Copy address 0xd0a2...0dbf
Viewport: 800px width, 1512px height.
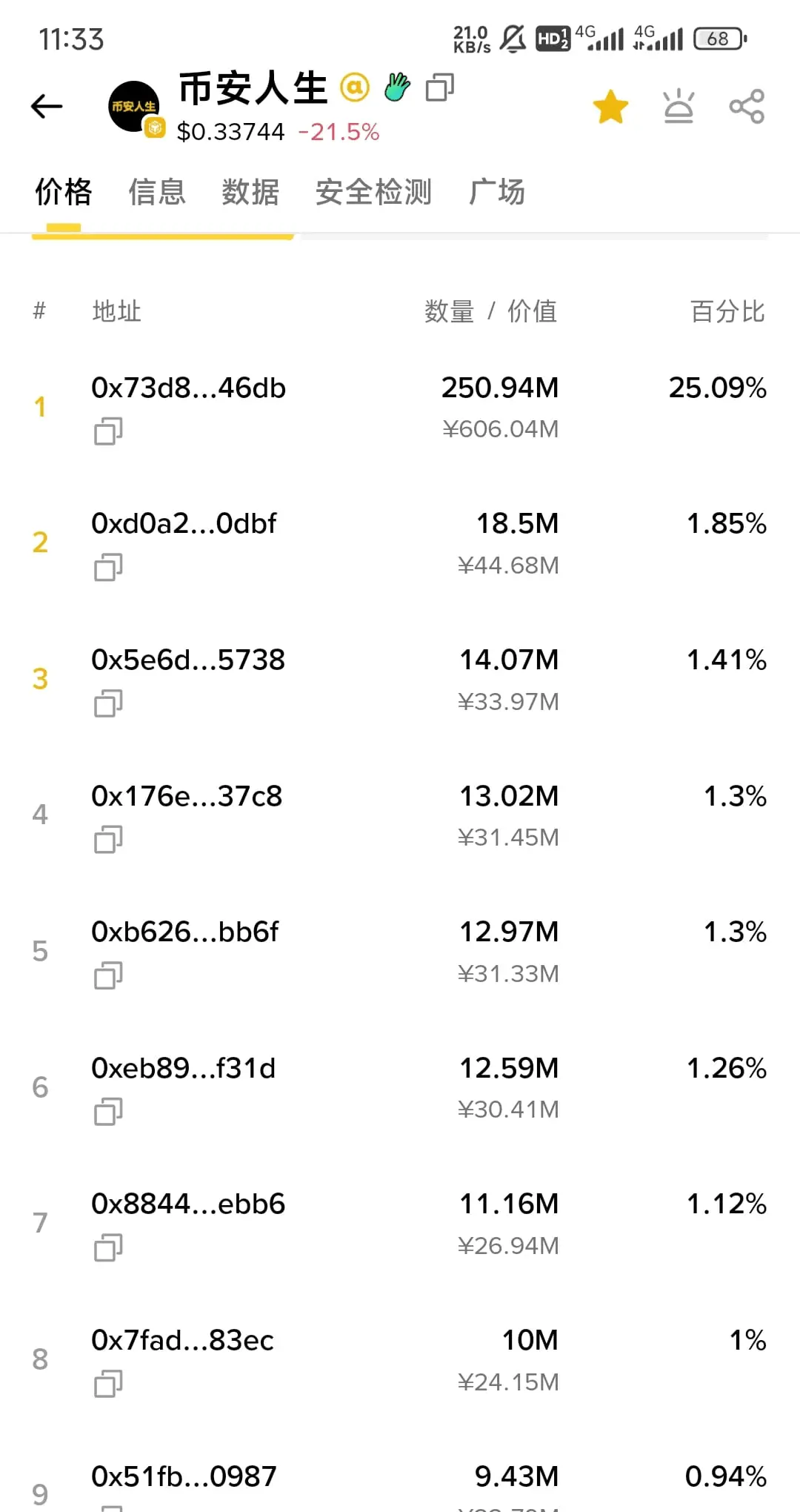[108, 567]
